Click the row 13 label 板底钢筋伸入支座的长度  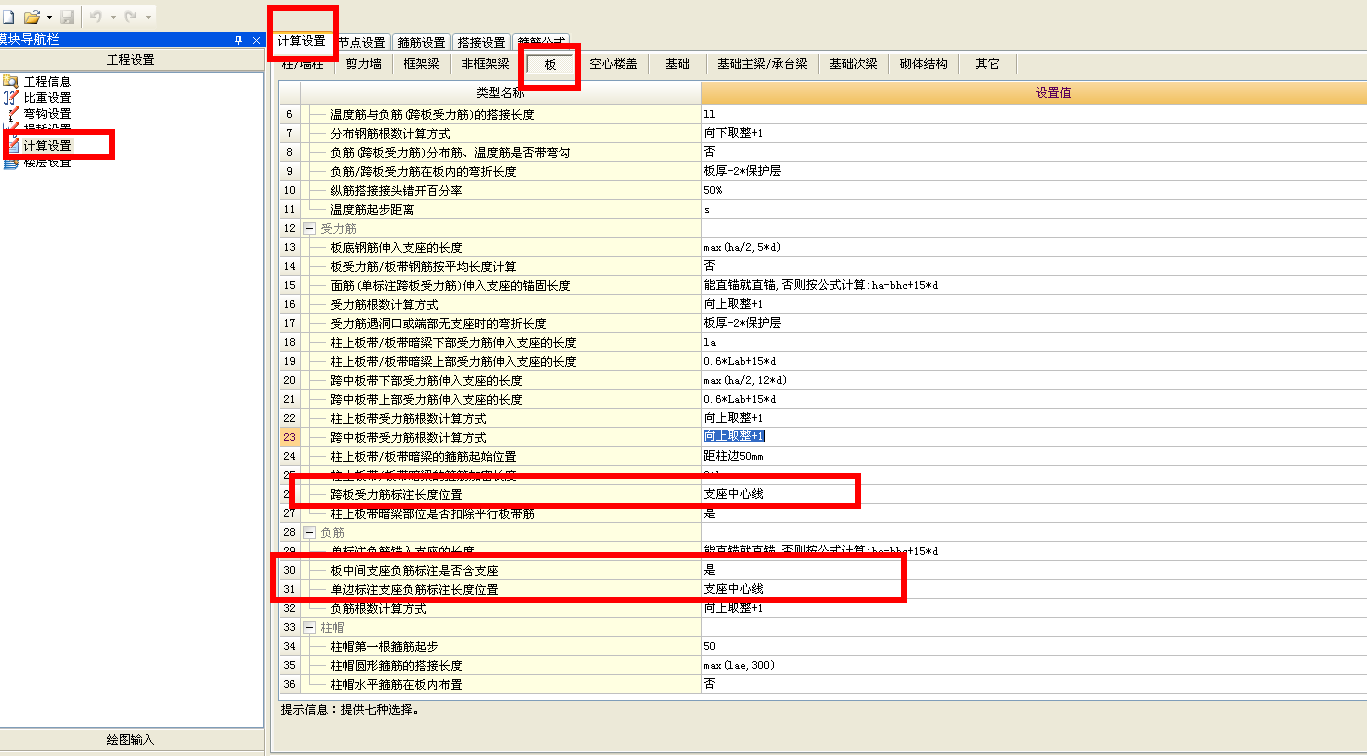pyautogui.click(x=396, y=247)
